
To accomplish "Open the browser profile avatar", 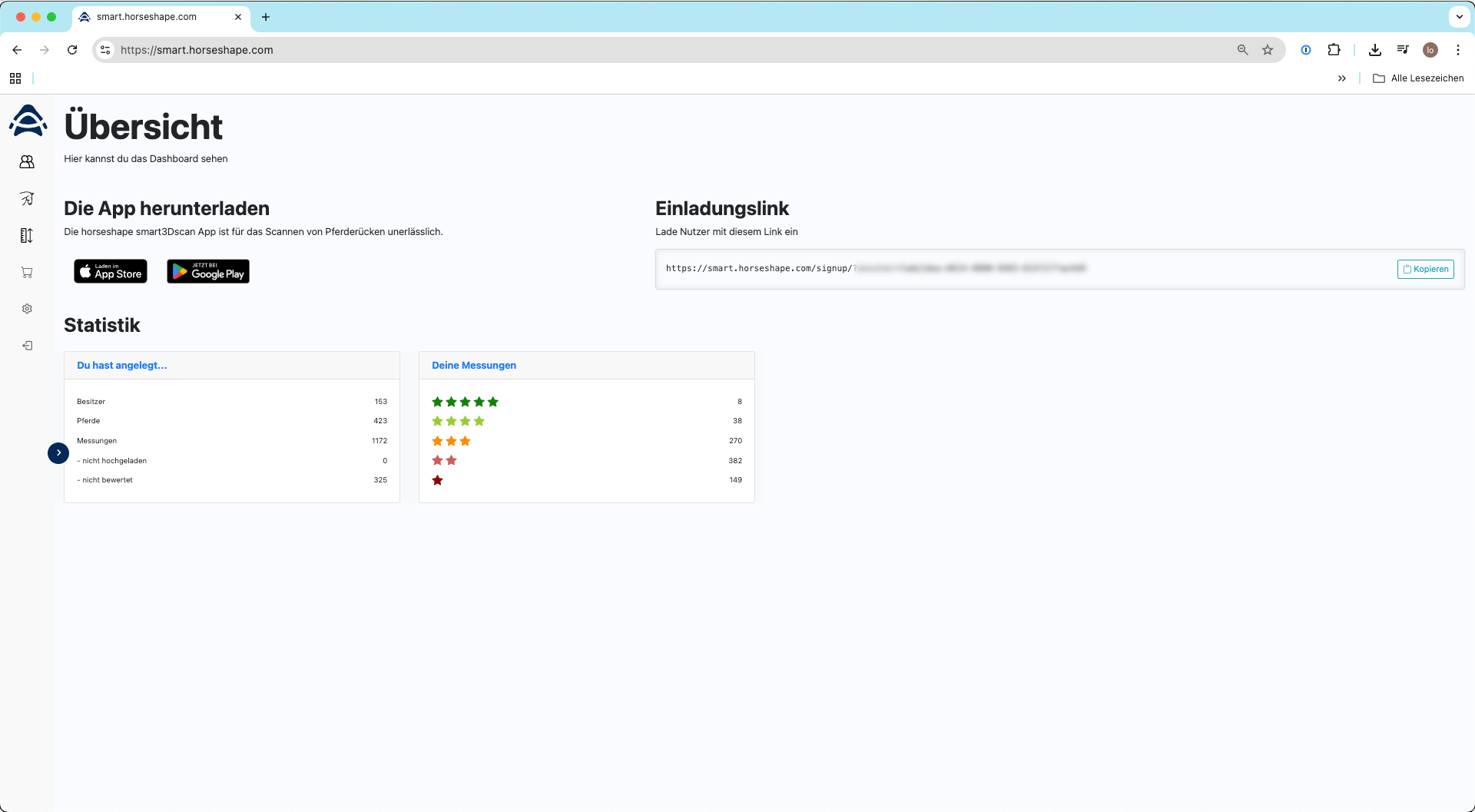I will tap(1430, 50).
